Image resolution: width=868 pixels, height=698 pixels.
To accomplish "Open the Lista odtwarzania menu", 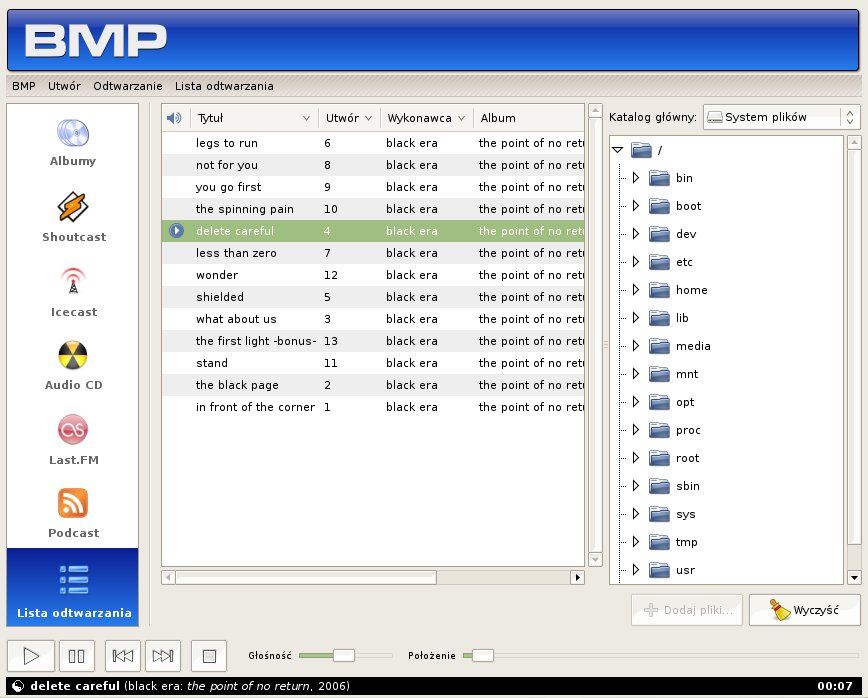I will pos(224,86).
